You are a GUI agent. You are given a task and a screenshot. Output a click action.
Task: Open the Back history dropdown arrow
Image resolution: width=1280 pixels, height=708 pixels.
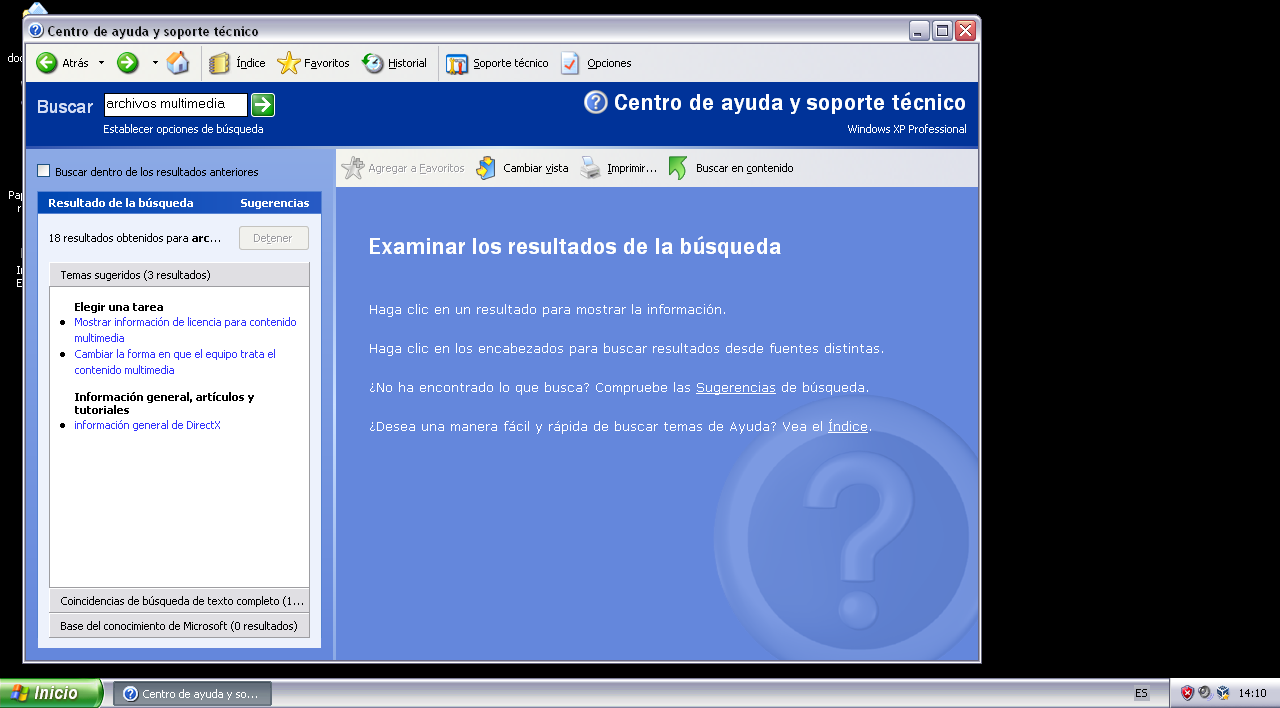[x=101, y=63]
